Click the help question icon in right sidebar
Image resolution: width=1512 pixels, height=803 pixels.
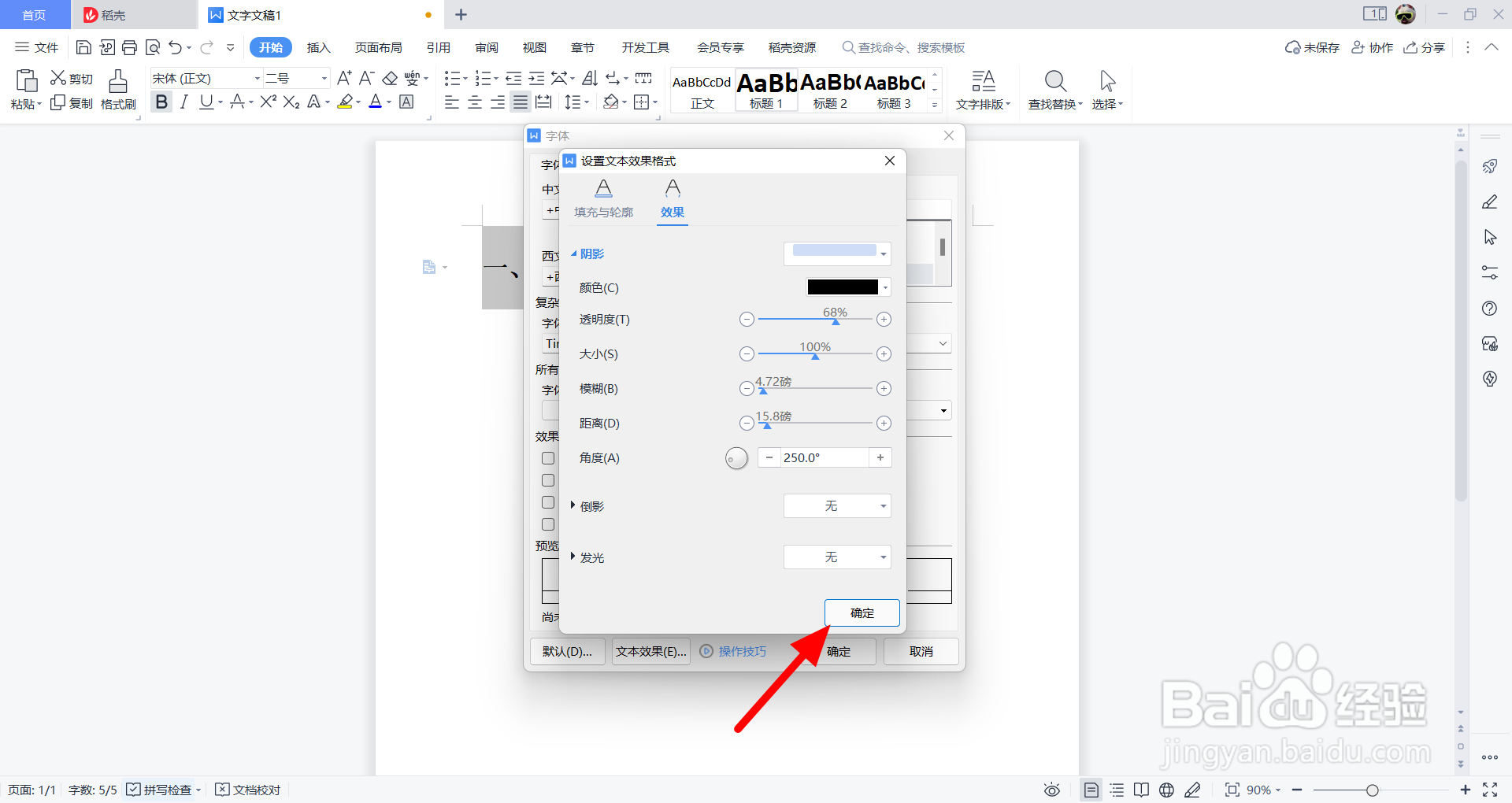(x=1490, y=308)
